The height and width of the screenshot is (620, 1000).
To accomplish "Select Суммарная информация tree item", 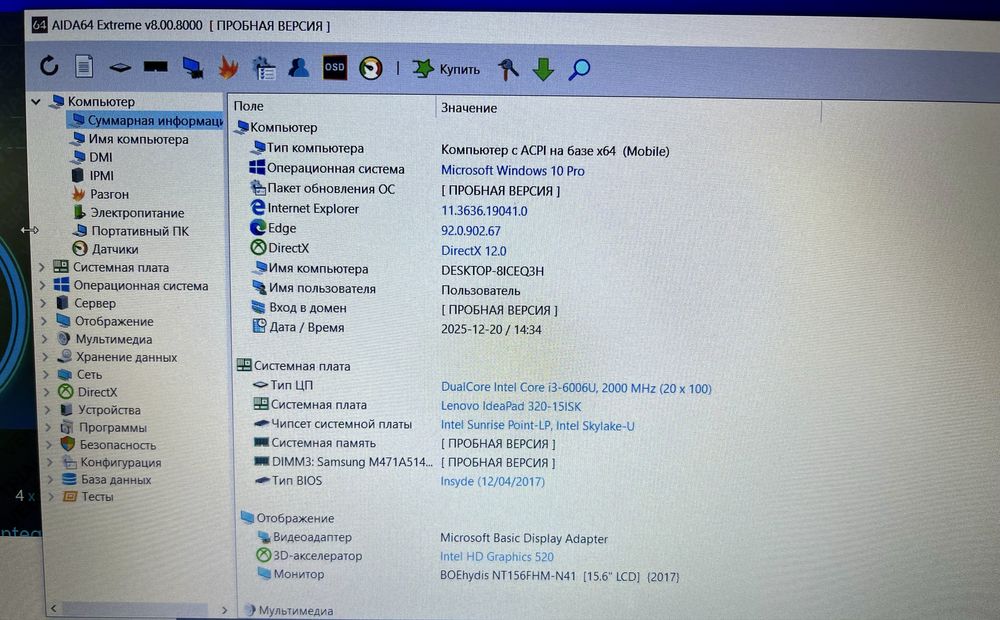I will click(147, 121).
